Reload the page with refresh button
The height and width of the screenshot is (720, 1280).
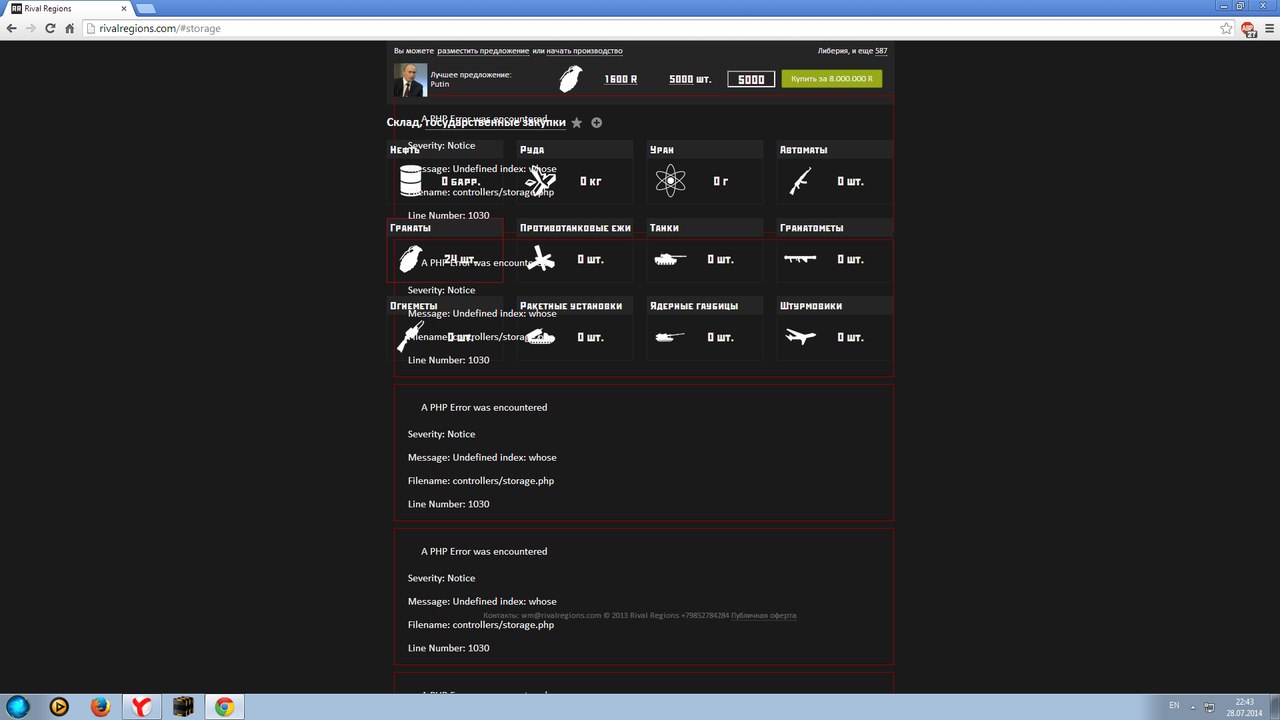click(50, 28)
